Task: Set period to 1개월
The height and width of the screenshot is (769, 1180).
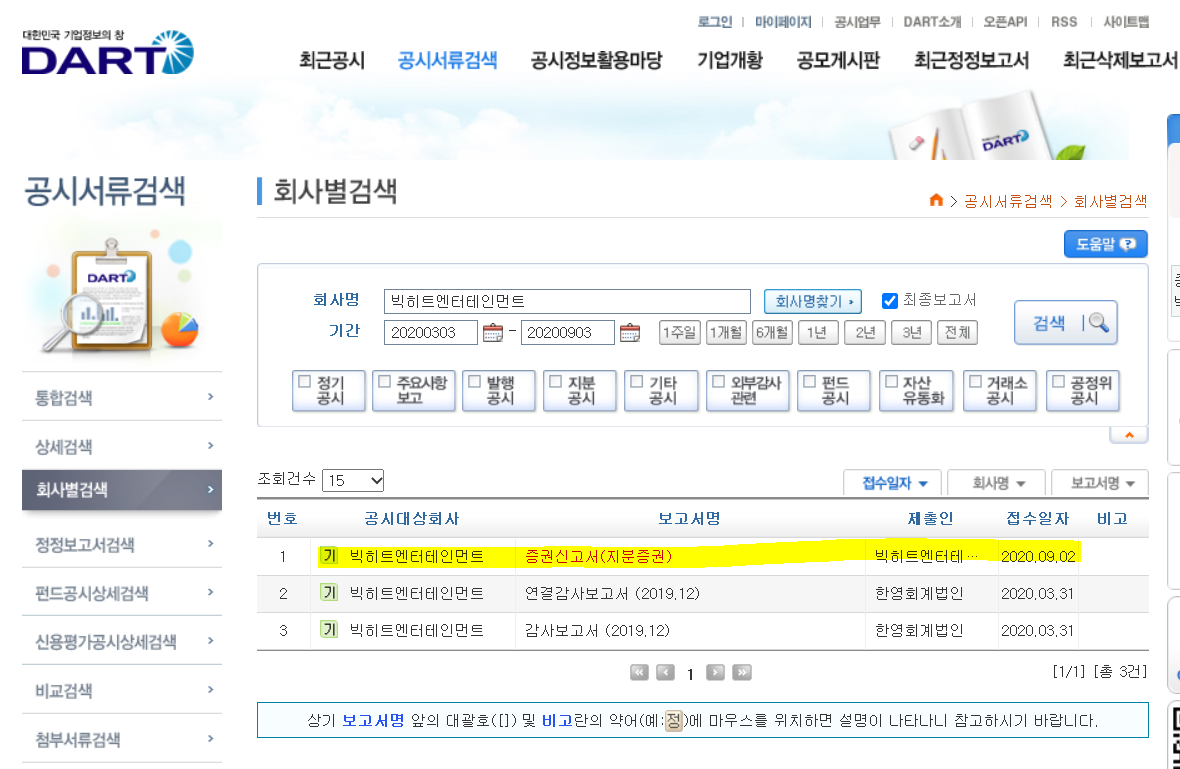Action: pos(726,333)
